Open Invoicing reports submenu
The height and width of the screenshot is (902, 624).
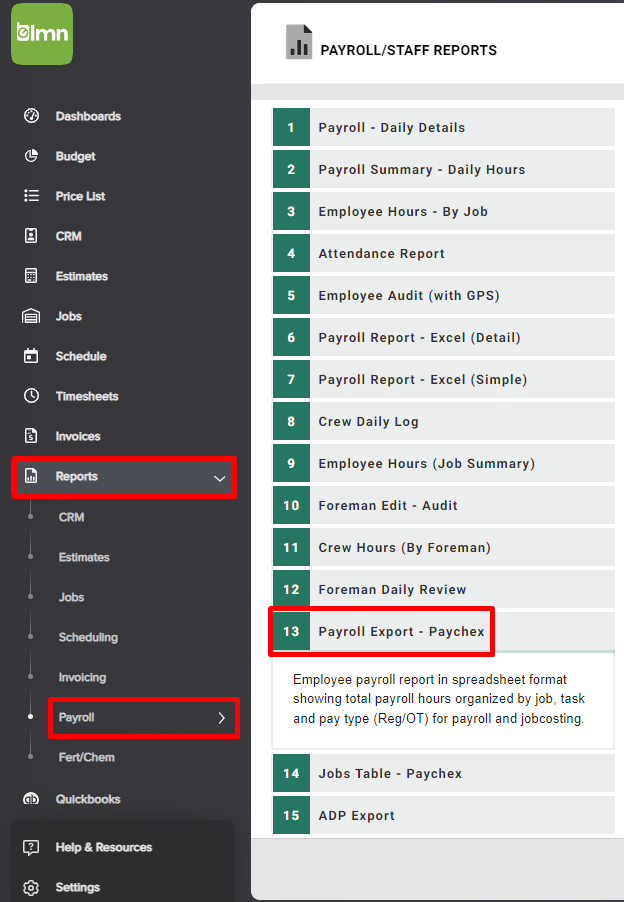[x=82, y=677]
